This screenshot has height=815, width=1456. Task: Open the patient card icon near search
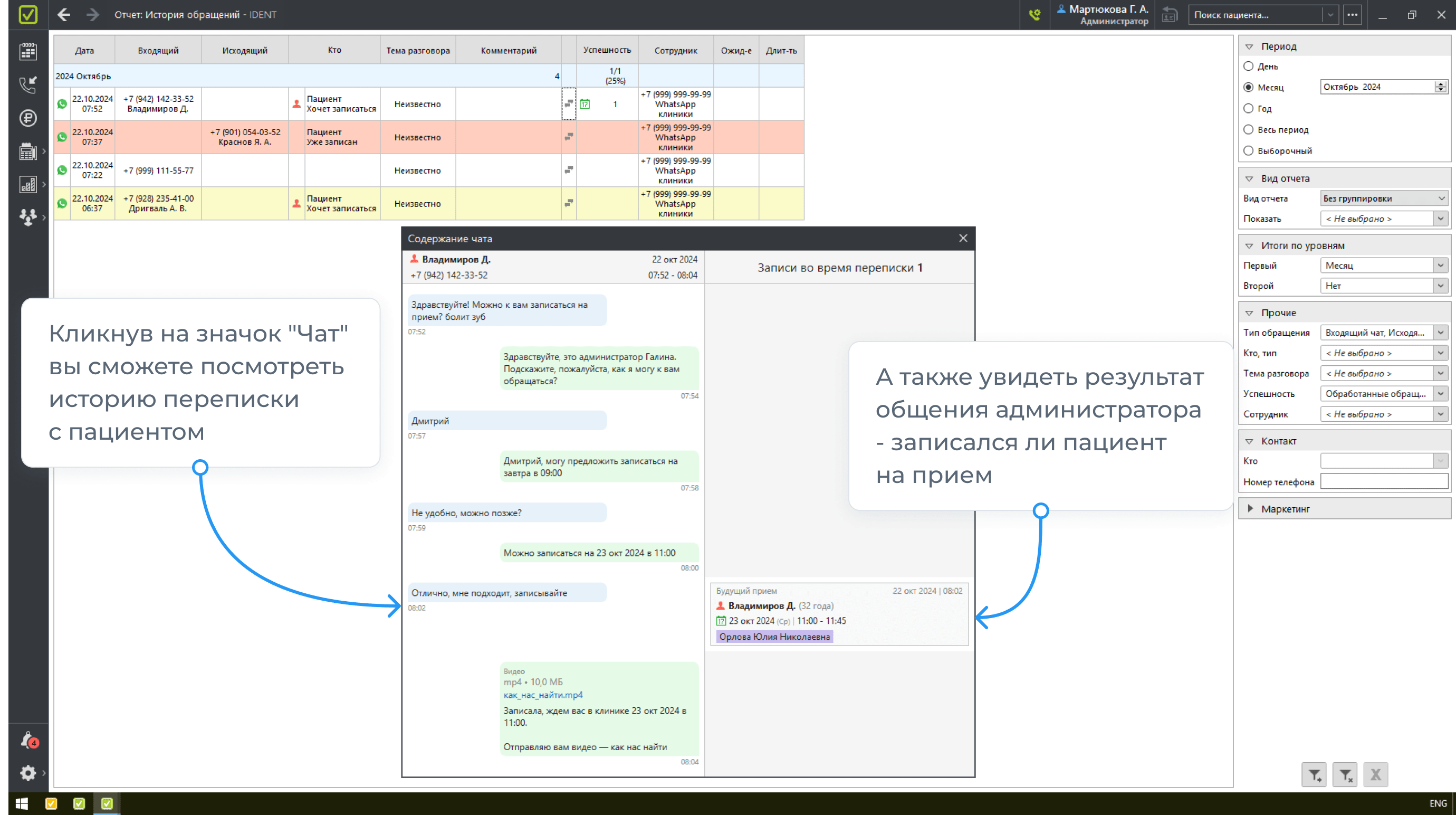tap(1170, 15)
